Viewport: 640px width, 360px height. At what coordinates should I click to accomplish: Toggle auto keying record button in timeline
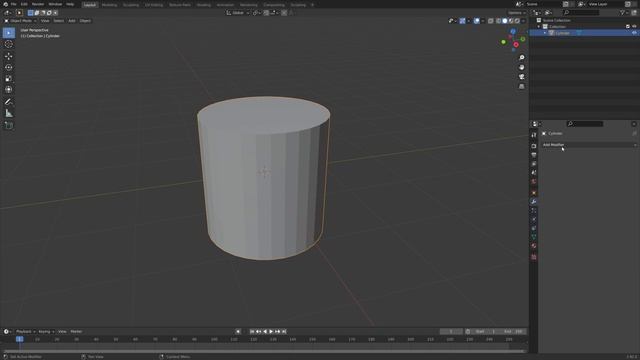238,332
